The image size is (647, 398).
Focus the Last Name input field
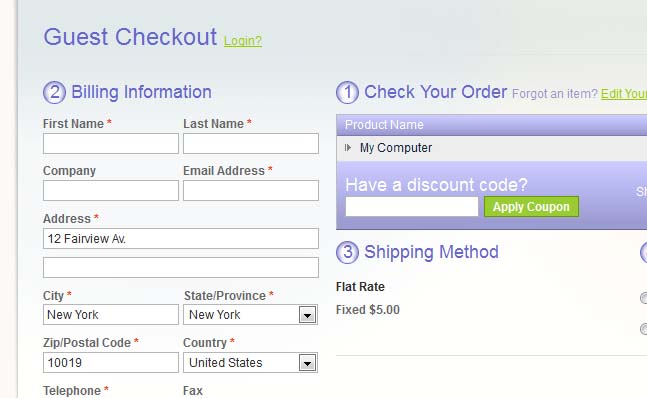coord(251,144)
